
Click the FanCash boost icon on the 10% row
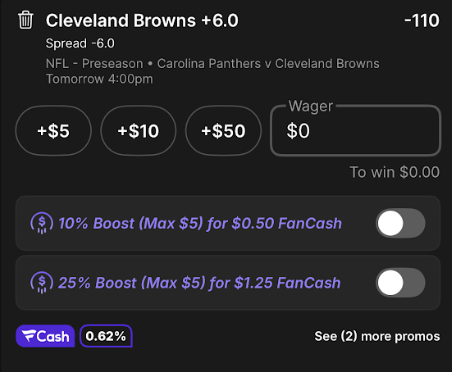(42, 223)
